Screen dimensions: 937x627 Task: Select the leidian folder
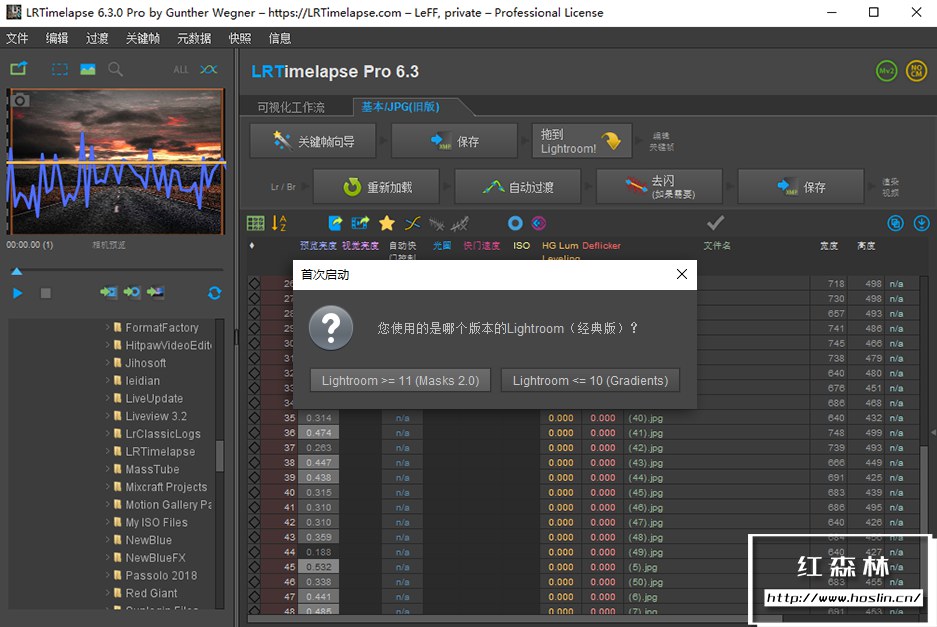pos(142,380)
